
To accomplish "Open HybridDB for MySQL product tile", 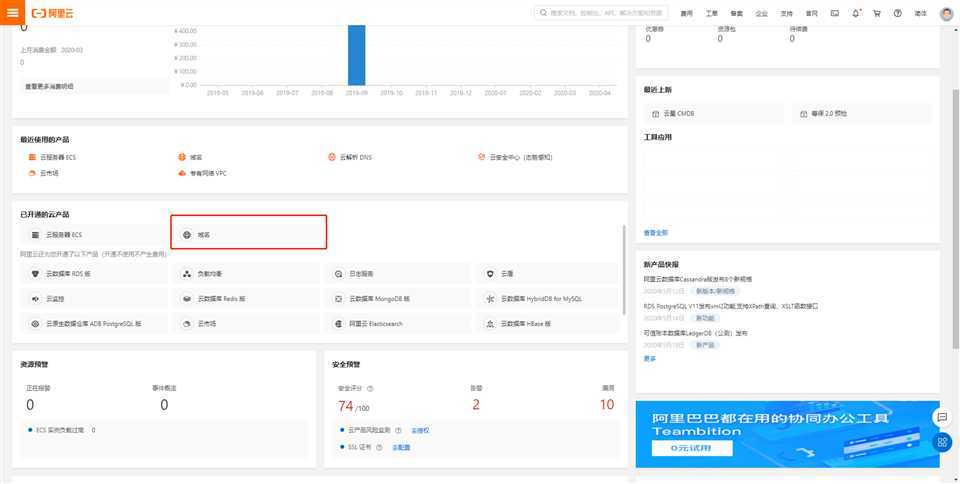I will [x=549, y=299].
